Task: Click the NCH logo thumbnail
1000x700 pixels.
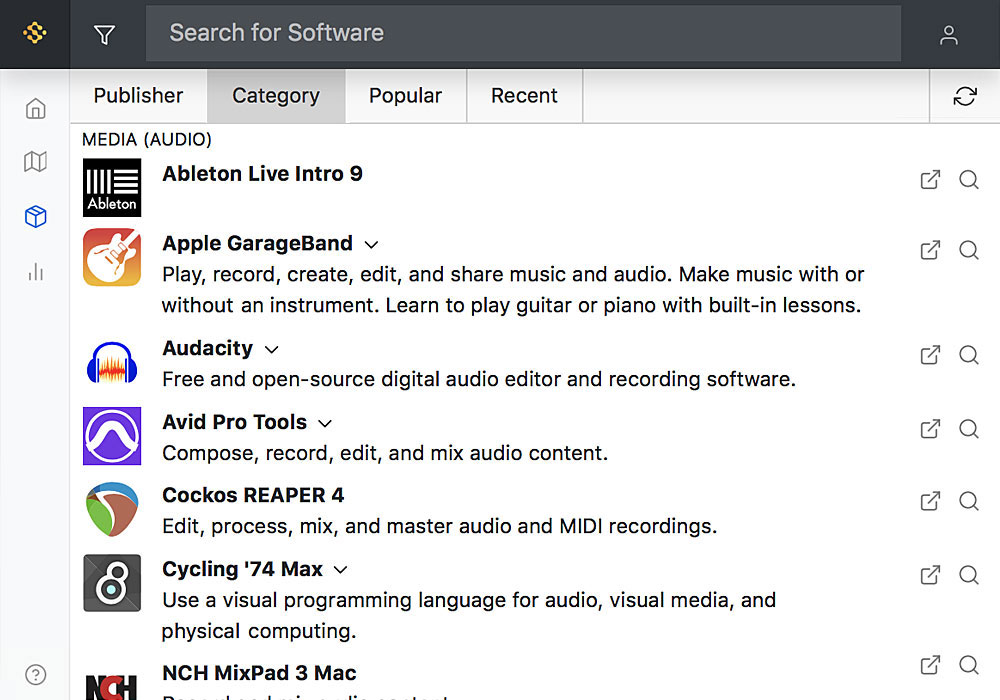Action: pos(112,687)
